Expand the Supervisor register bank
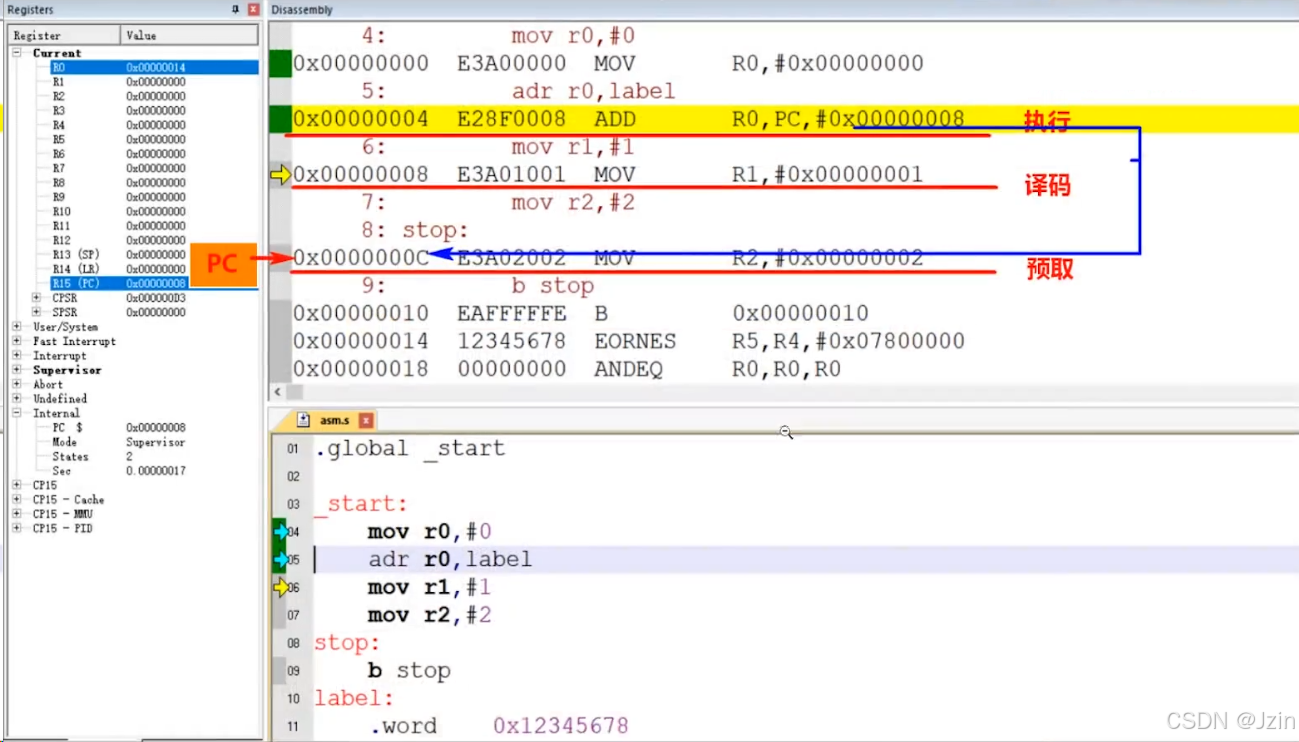This screenshot has width=1299, height=742. tap(17, 370)
